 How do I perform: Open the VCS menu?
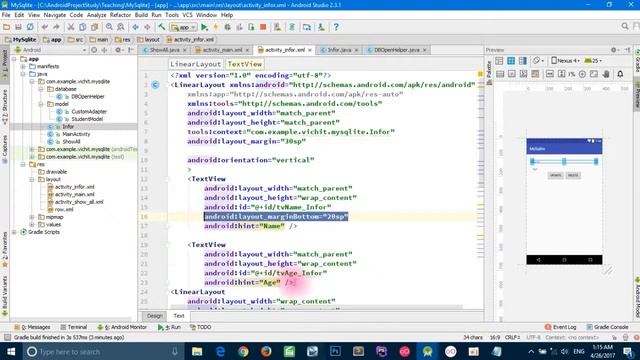click(x=187, y=15)
